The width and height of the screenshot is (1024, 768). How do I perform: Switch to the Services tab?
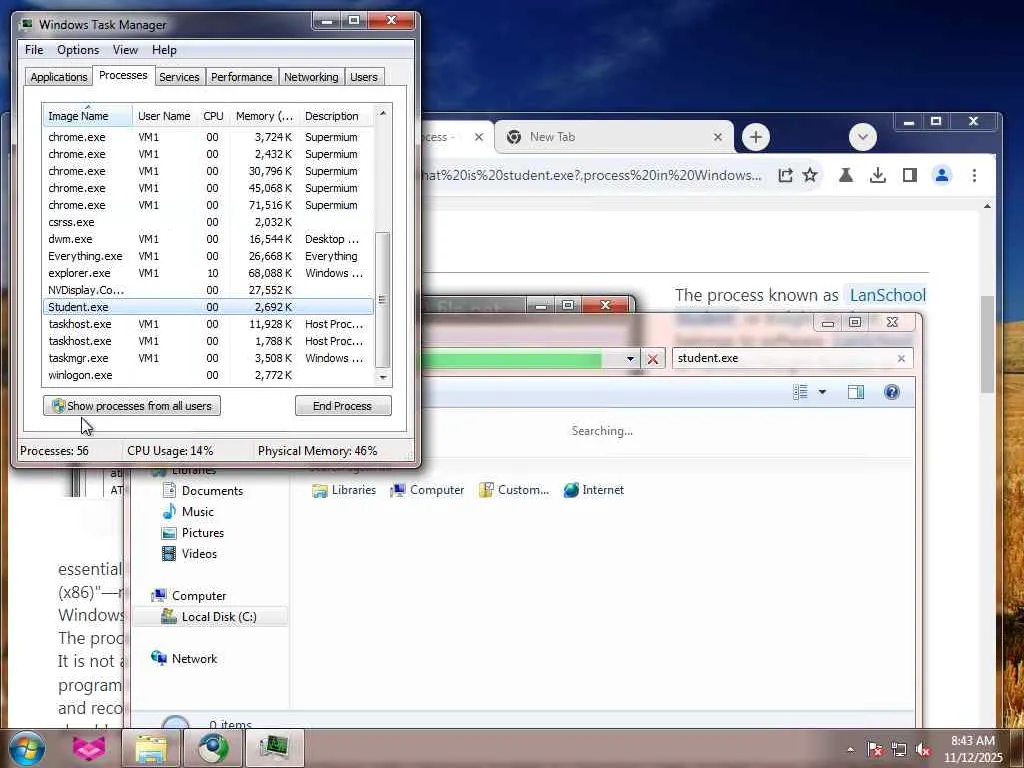[179, 77]
